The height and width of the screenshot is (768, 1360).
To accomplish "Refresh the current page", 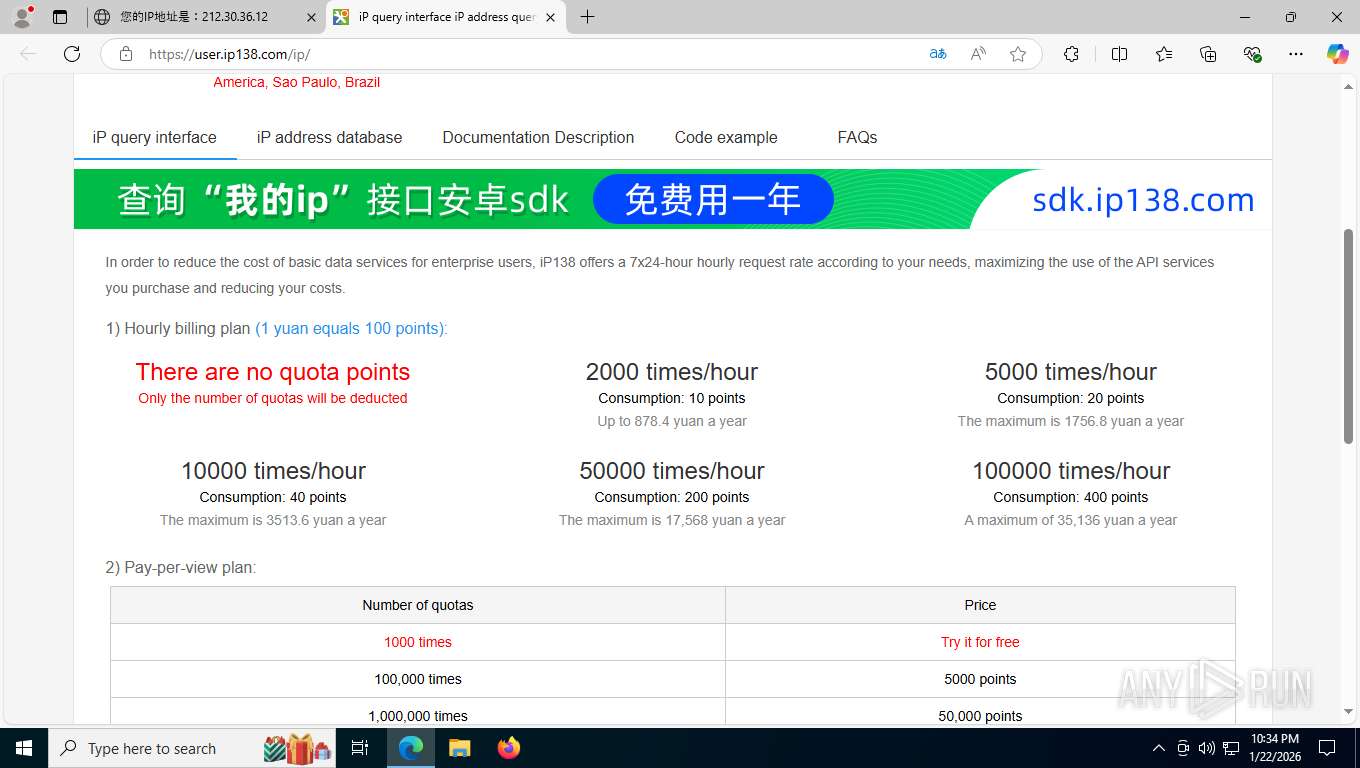I will (x=72, y=54).
